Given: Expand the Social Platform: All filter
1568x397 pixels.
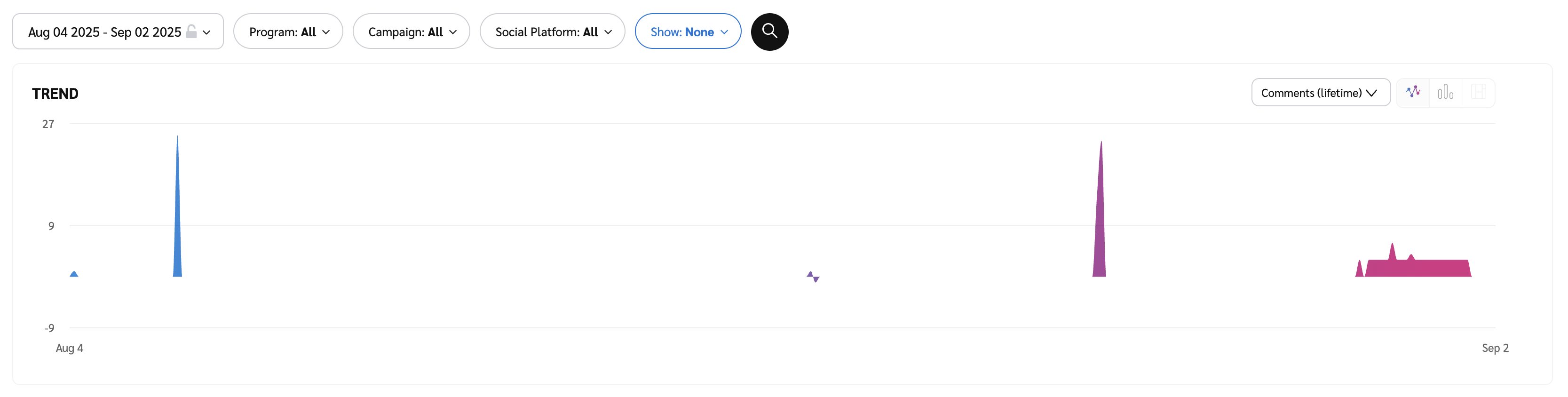Looking at the screenshot, I should (552, 32).
